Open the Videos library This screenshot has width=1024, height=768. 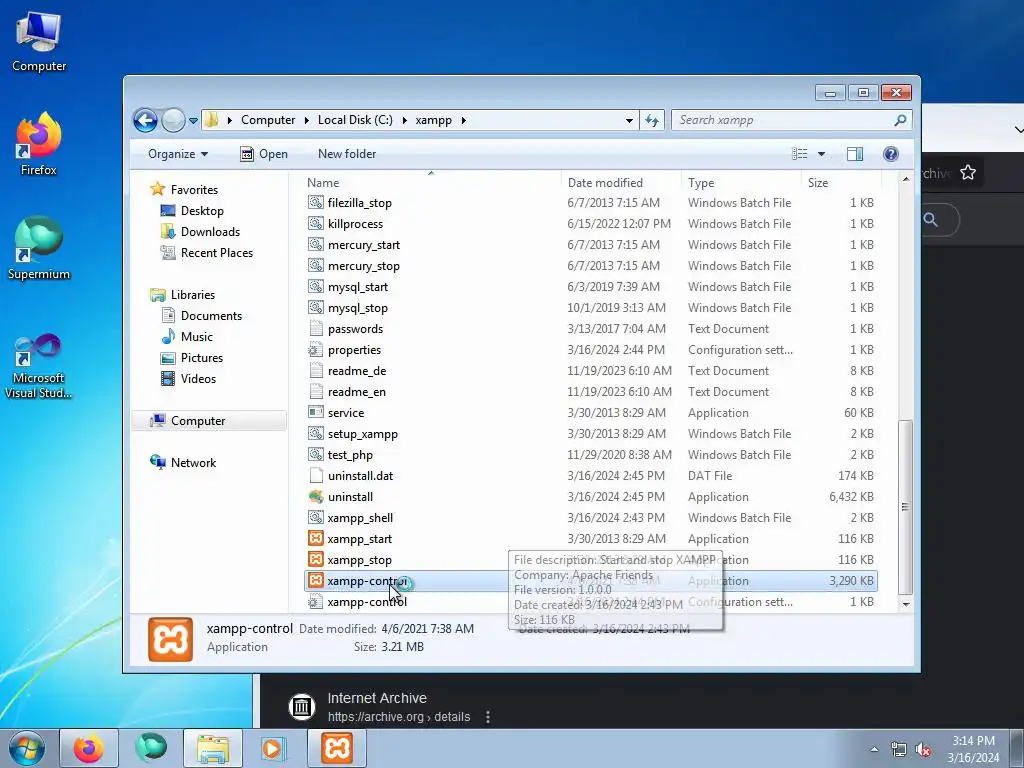(x=188, y=379)
